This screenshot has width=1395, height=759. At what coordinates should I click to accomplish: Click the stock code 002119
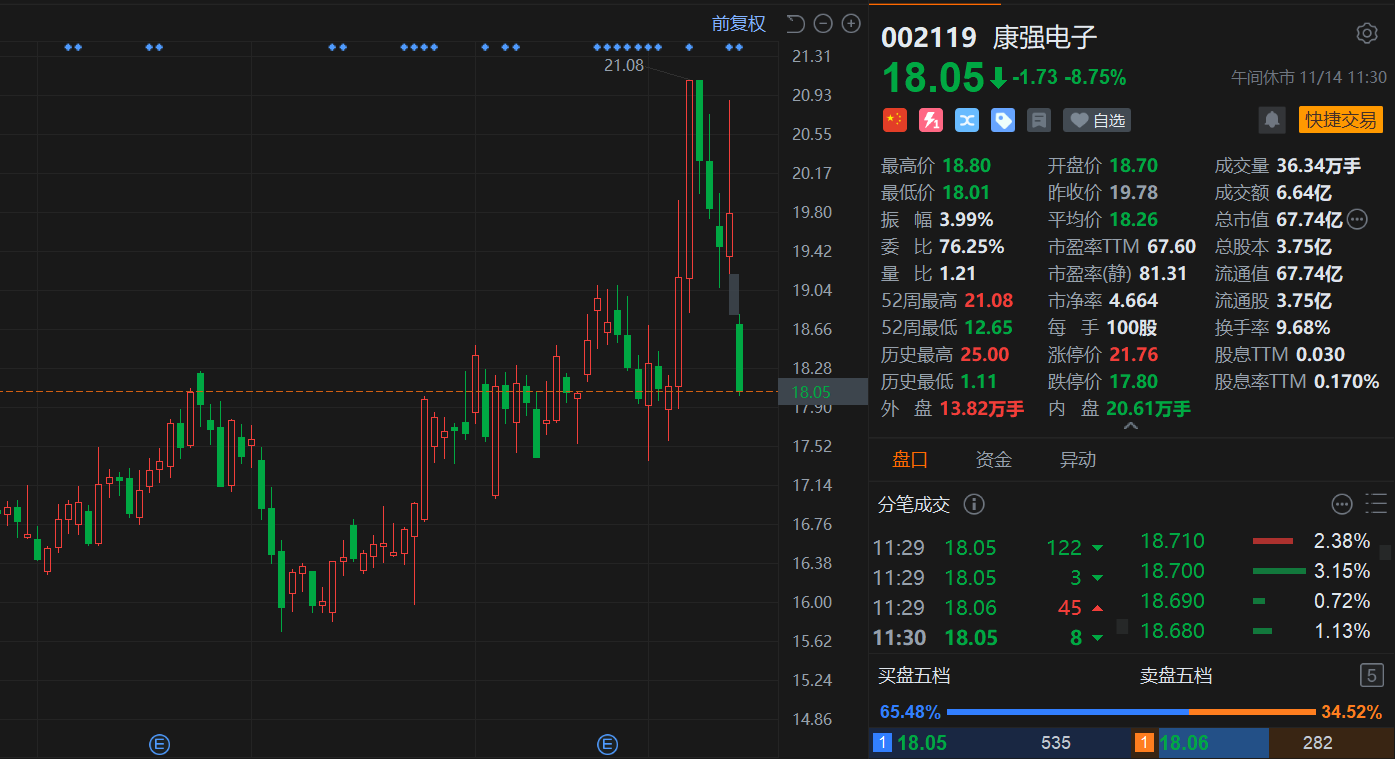(x=929, y=38)
